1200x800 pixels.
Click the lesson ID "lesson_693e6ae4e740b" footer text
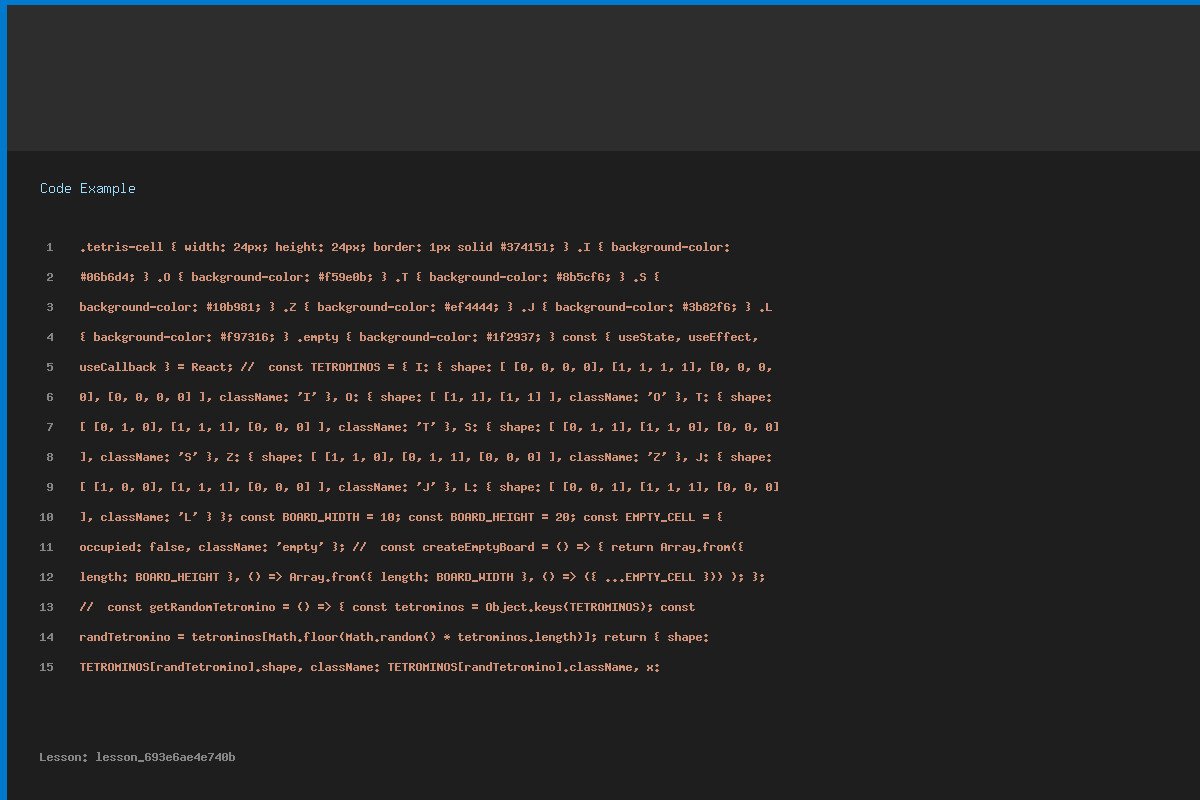pyautogui.click(x=165, y=757)
